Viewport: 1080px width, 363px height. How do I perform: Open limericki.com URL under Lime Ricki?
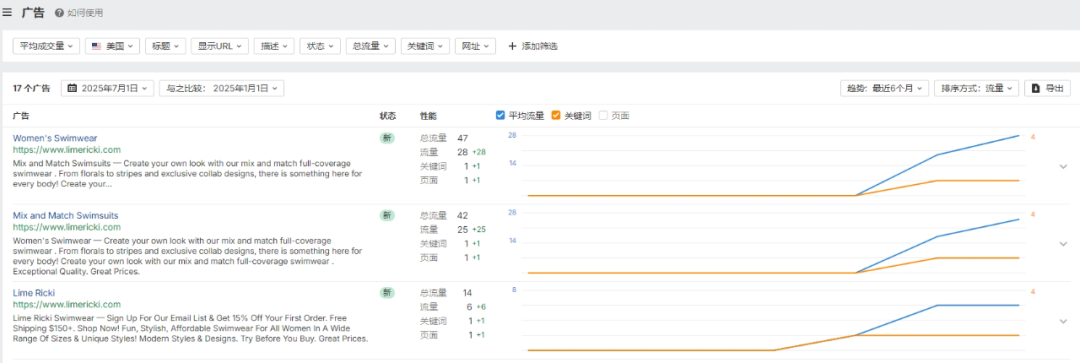tap(67, 304)
